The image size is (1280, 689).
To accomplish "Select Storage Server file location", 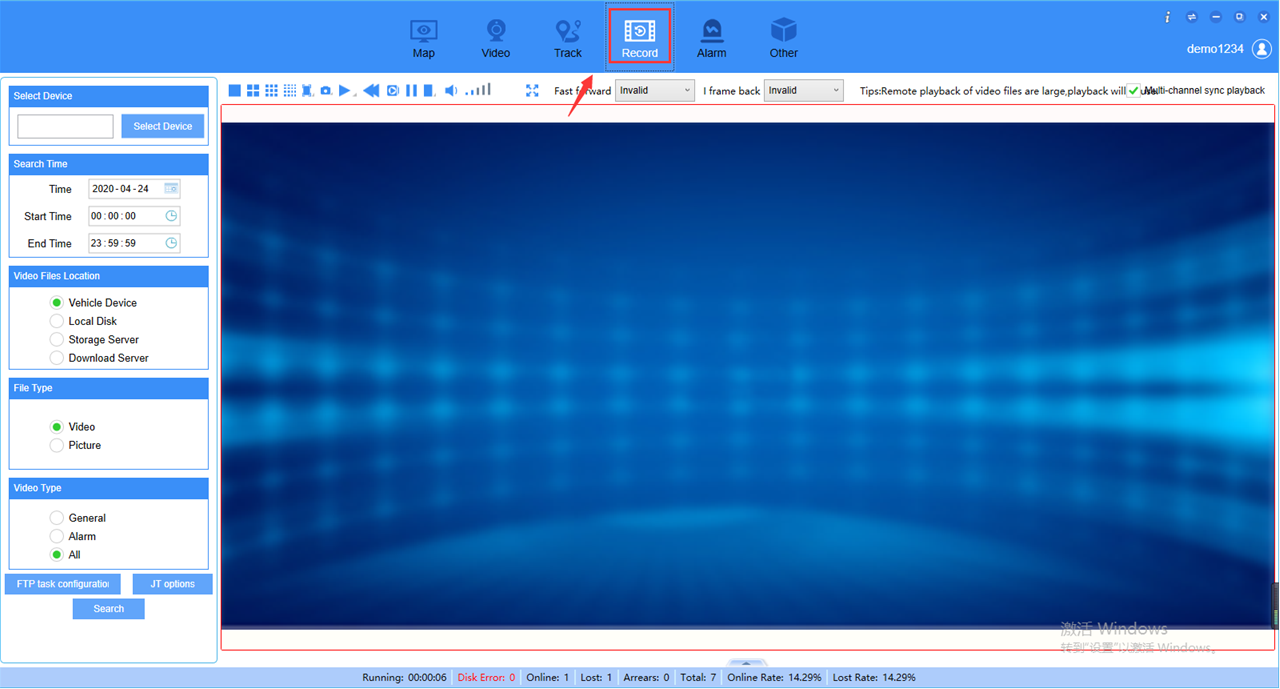I will click(x=57, y=340).
